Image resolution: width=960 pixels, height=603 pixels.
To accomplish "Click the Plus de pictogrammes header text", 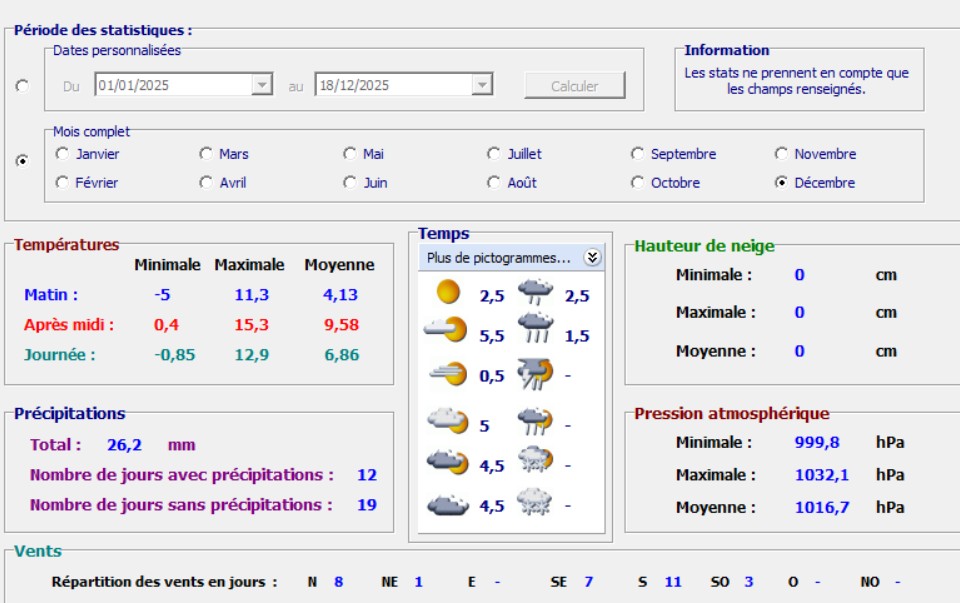I will click(x=498, y=258).
